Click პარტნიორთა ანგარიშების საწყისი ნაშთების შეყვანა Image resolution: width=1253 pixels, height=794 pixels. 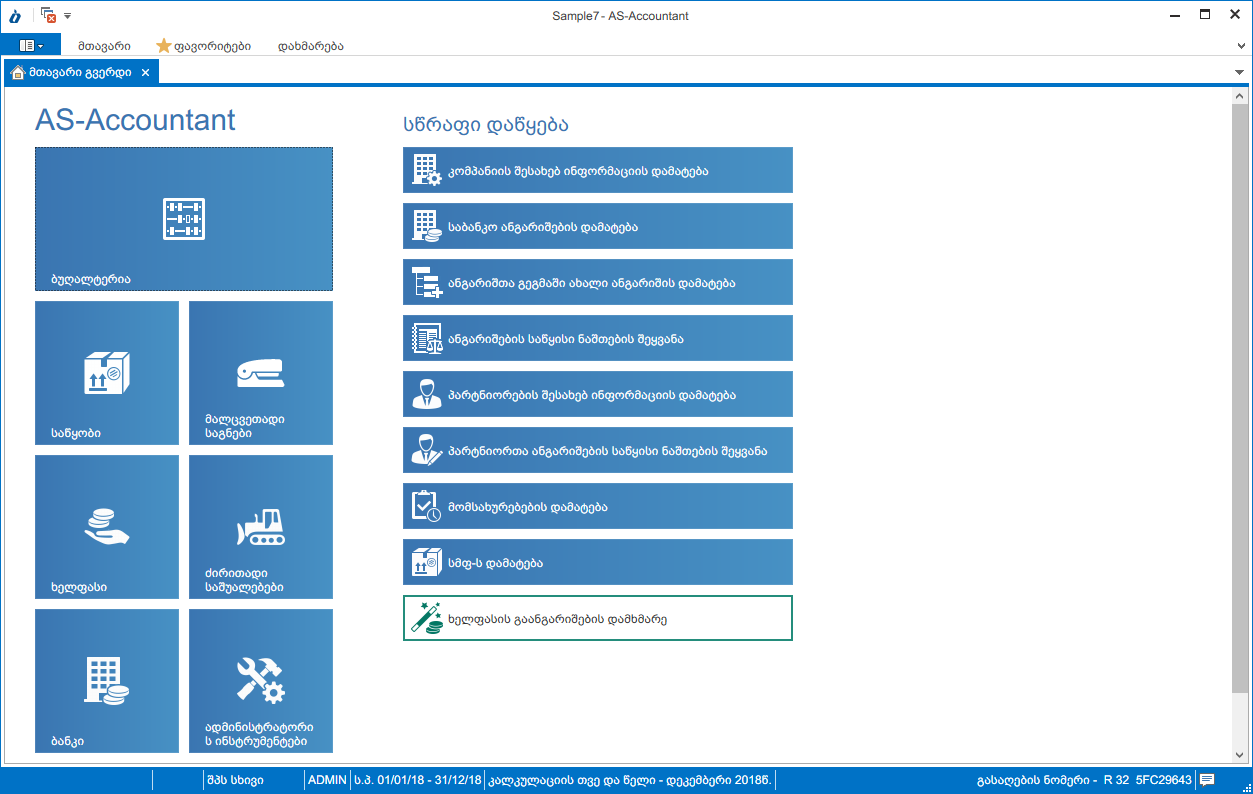(x=598, y=450)
